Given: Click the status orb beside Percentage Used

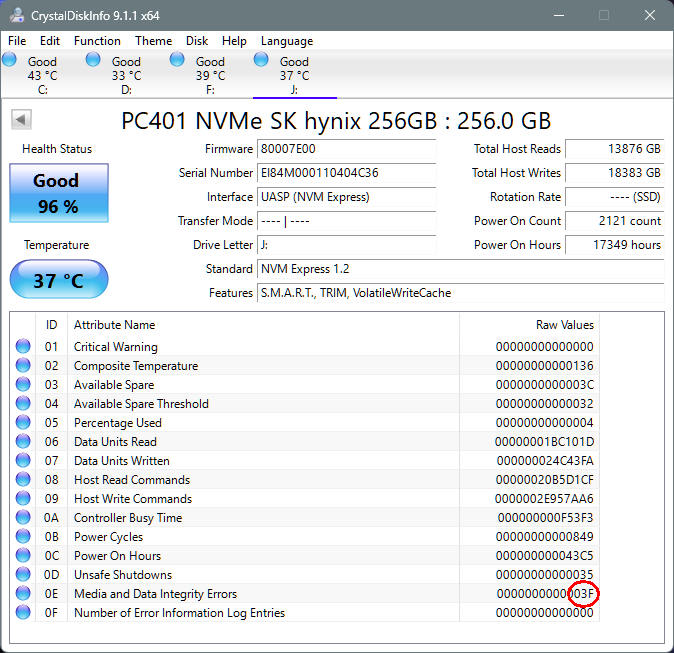Looking at the screenshot, I should (x=23, y=423).
